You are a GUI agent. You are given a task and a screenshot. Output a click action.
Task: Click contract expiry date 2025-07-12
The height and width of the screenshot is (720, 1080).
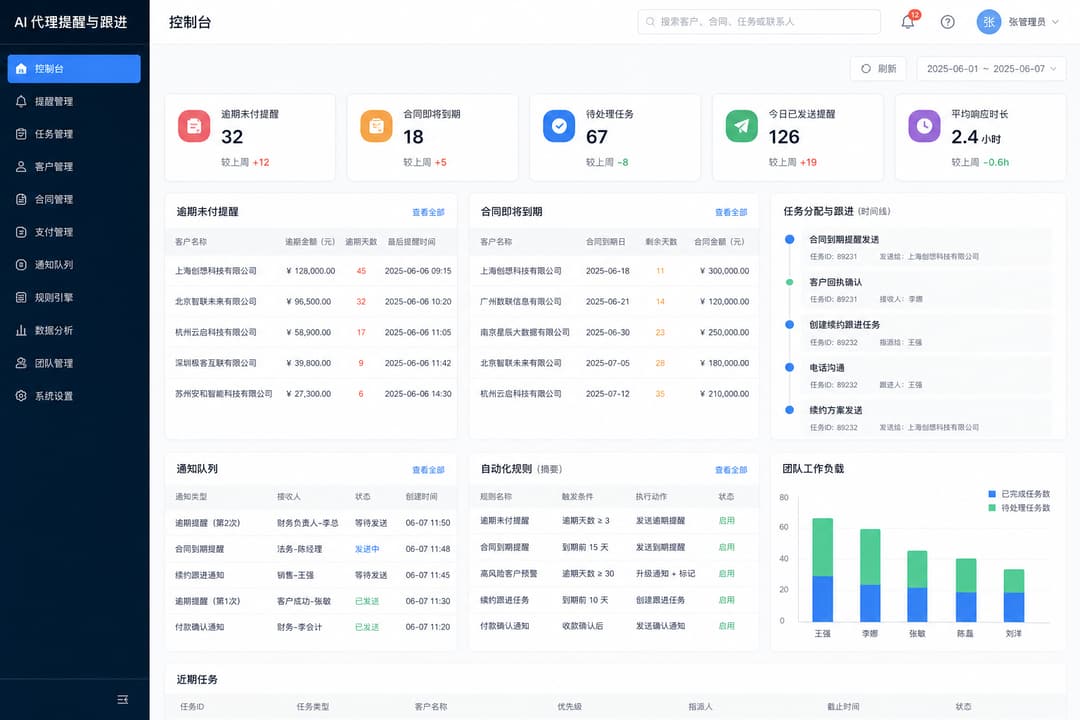click(x=608, y=394)
